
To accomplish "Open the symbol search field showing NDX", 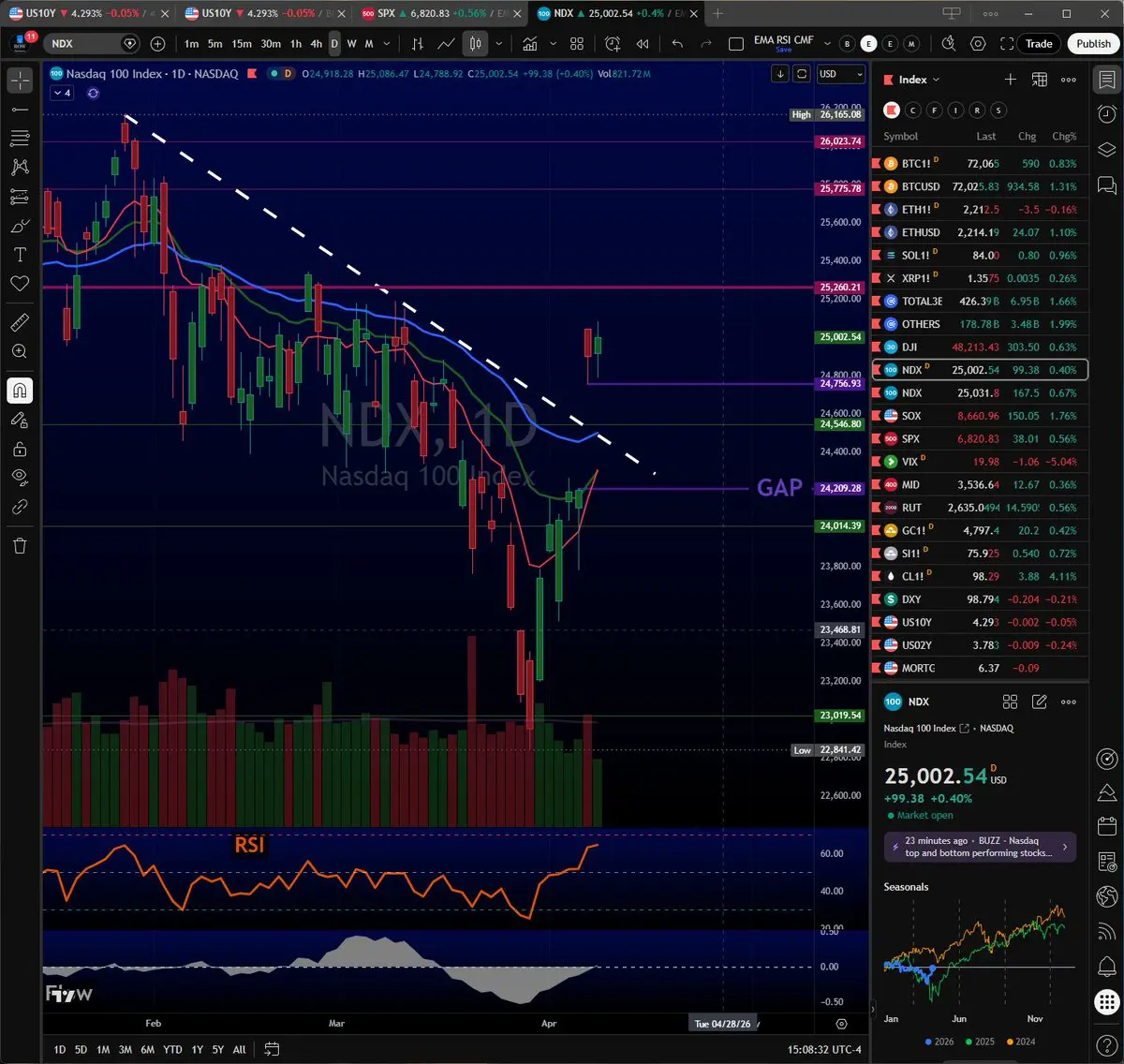I will click(x=93, y=44).
